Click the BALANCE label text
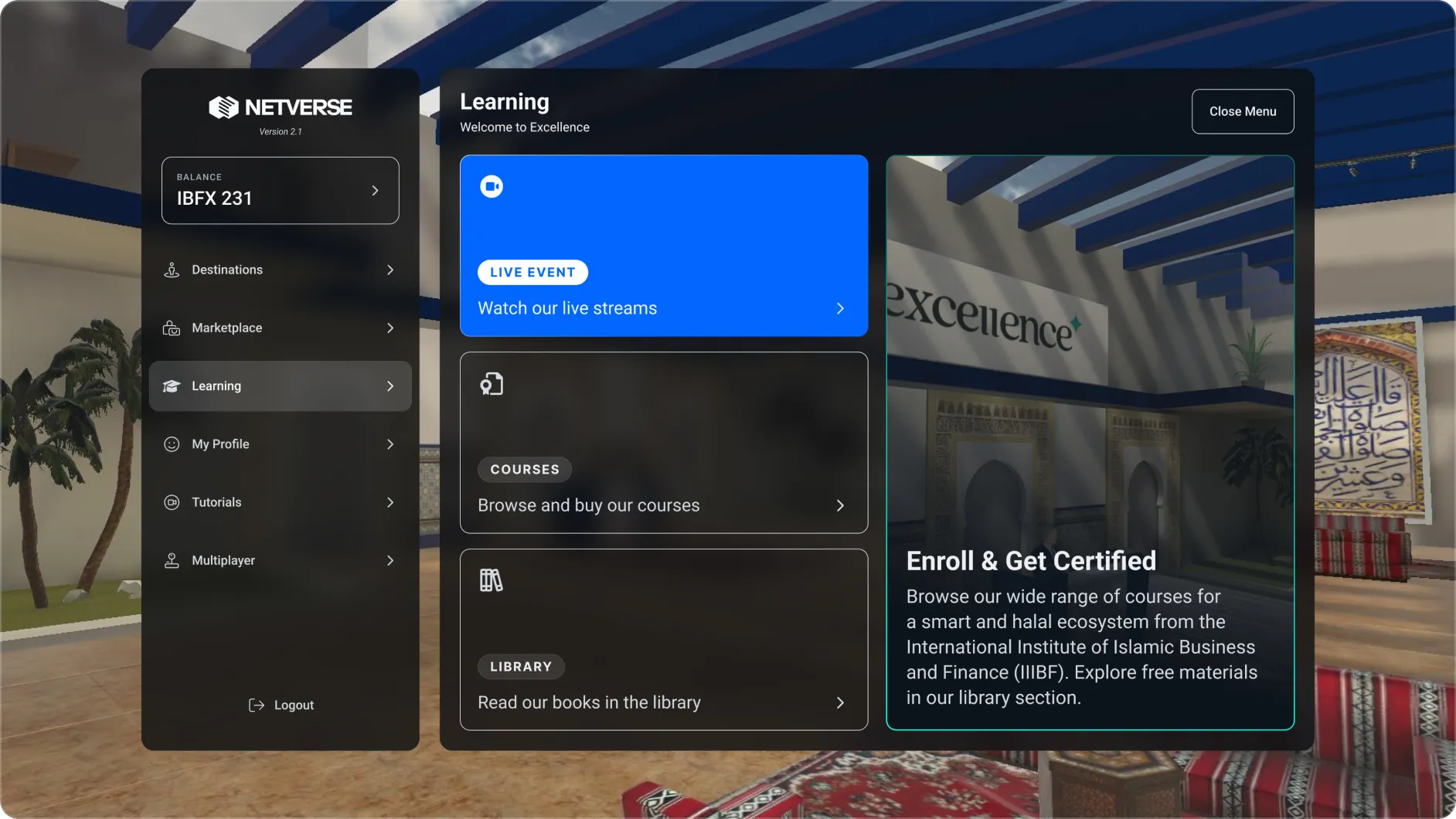Image resolution: width=1456 pixels, height=819 pixels. [x=199, y=177]
